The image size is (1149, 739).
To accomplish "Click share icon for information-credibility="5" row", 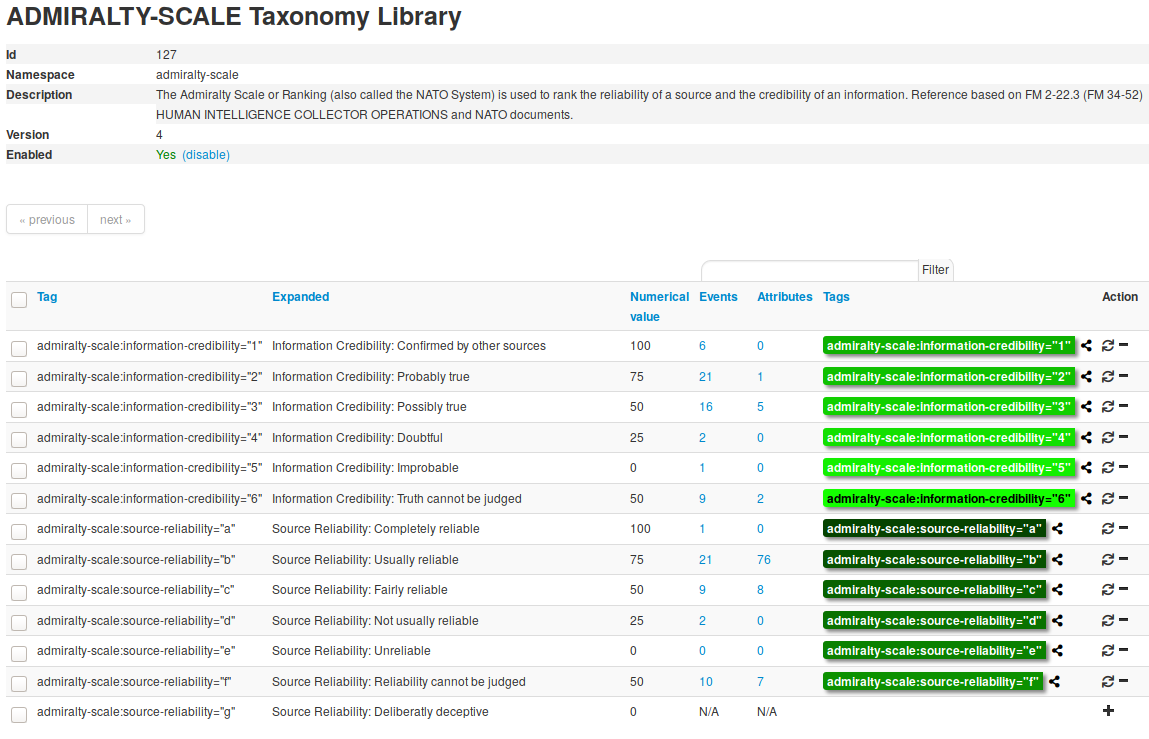I will pos(1086,468).
